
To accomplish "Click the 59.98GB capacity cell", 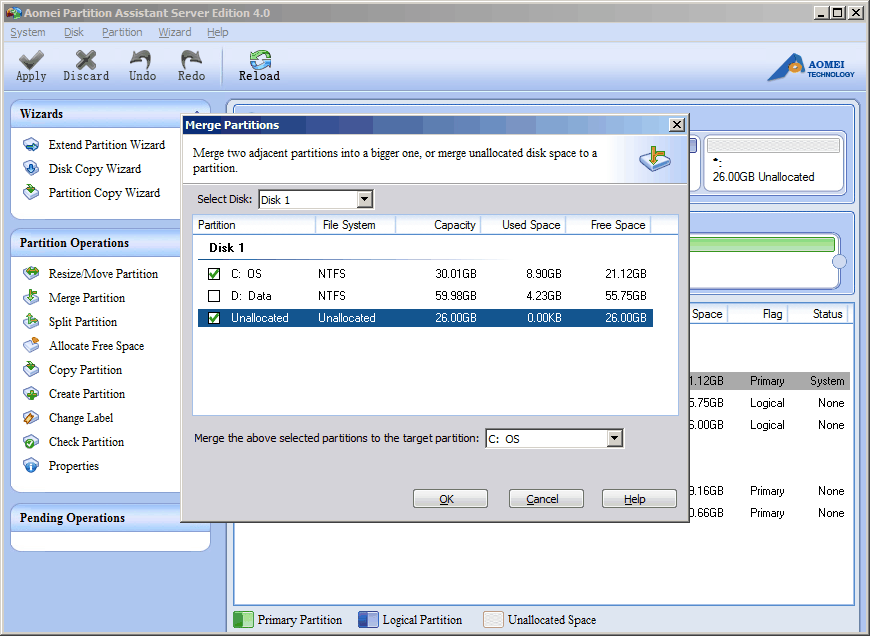I will 456,296.
